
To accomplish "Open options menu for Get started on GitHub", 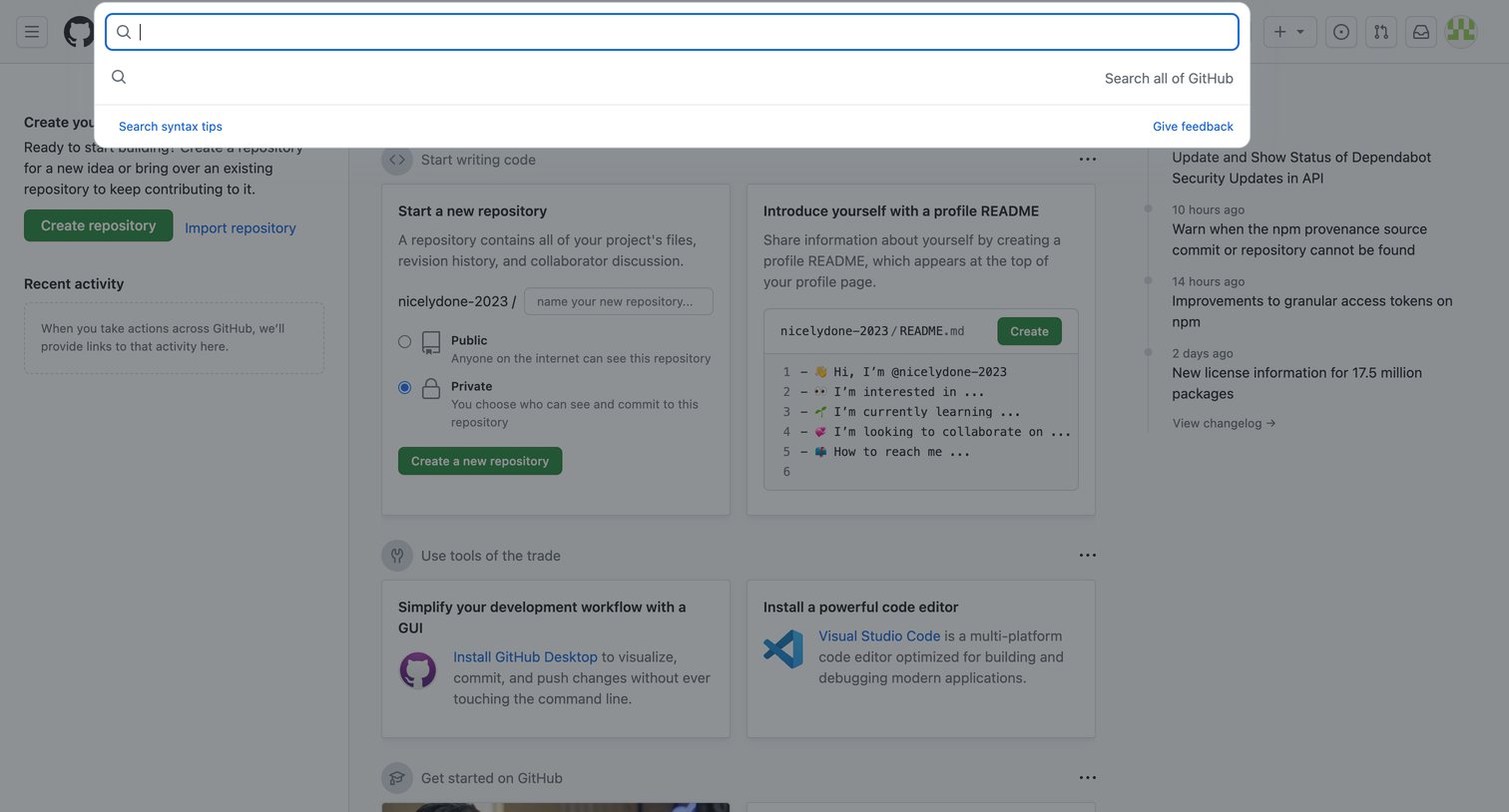I will [x=1088, y=778].
